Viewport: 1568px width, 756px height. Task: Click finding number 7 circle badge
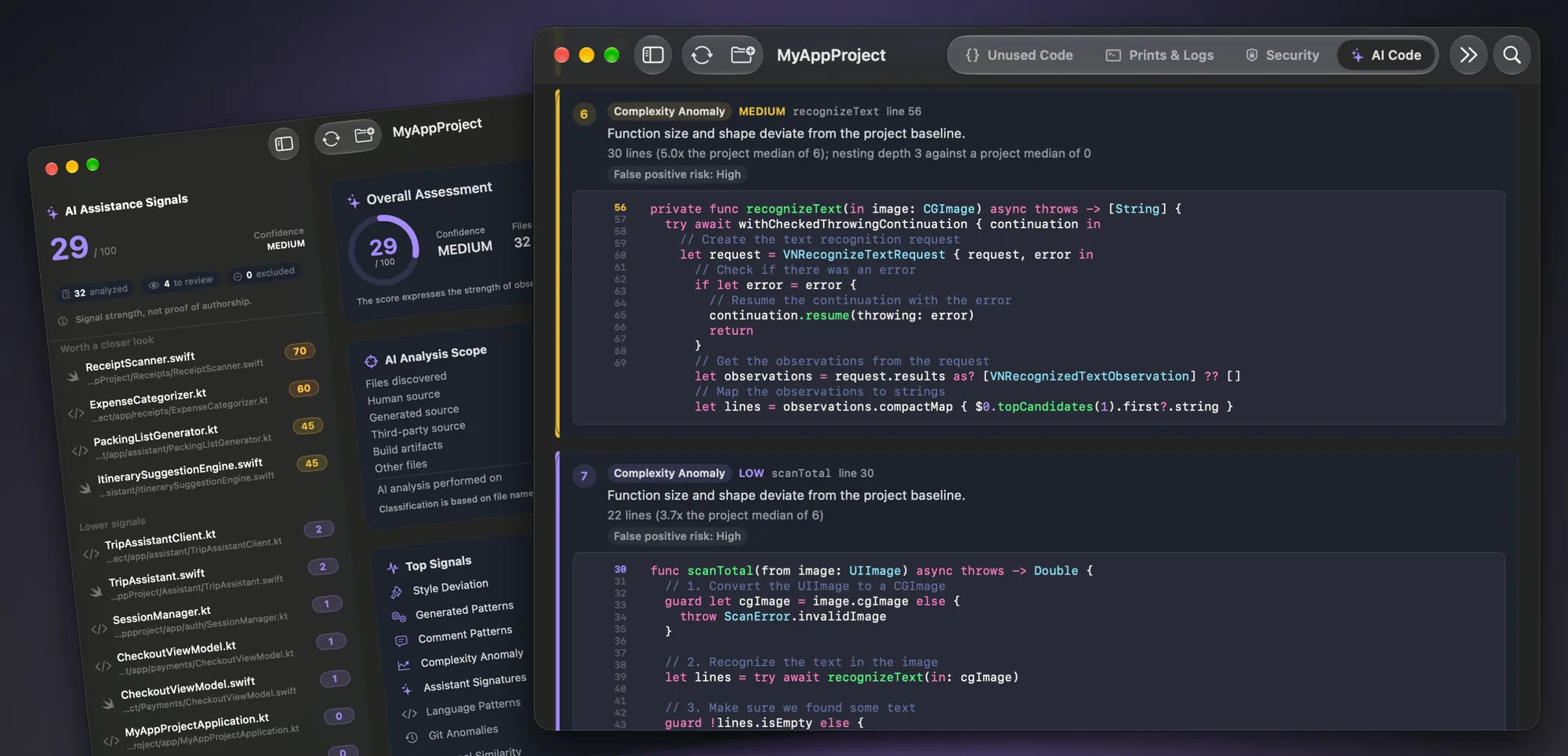(584, 475)
